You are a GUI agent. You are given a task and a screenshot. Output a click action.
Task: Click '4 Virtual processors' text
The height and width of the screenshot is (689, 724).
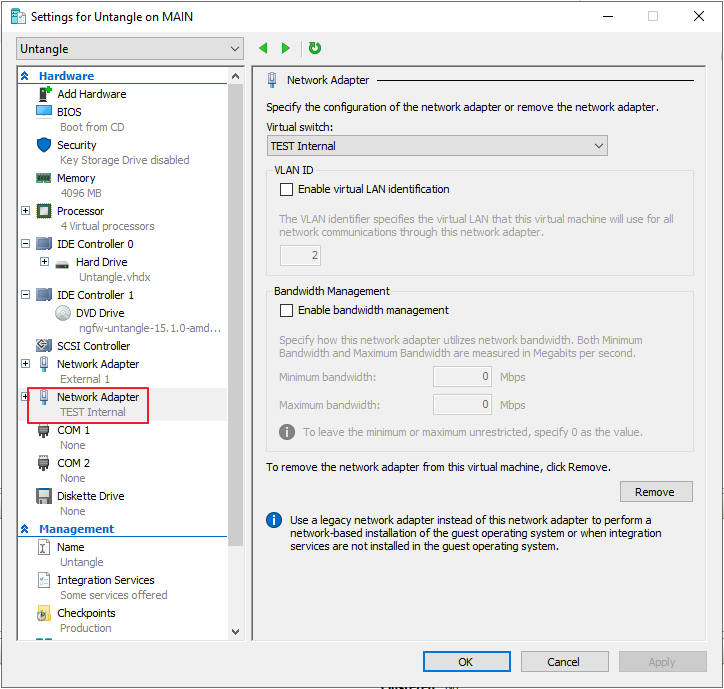click(107, 226)
